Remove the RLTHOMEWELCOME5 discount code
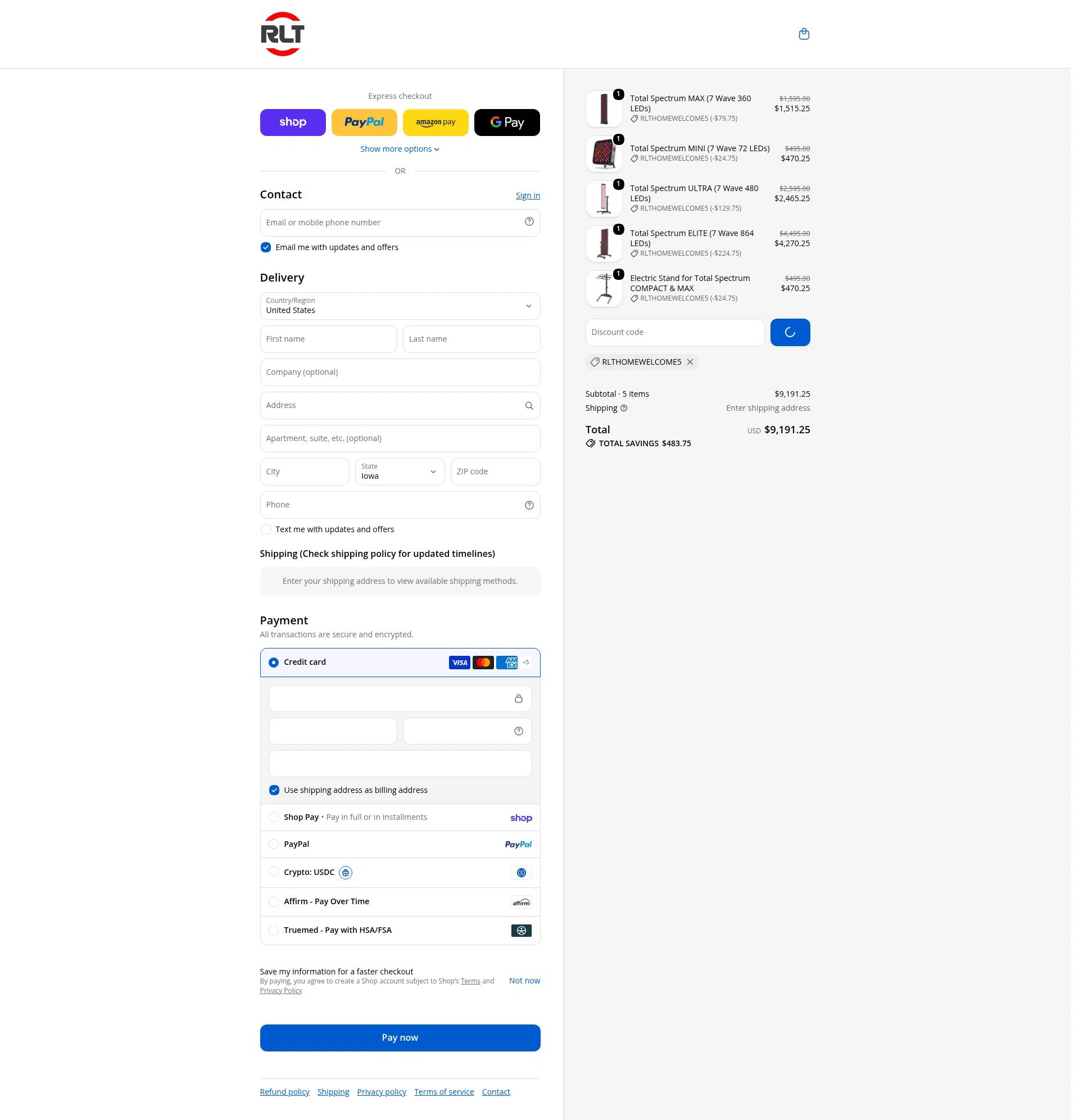The image size is (1079, 1120). 690,362
